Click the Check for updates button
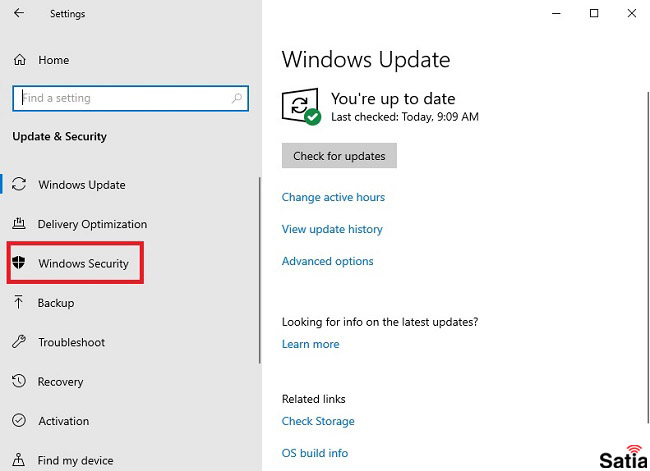 [339, 156]
